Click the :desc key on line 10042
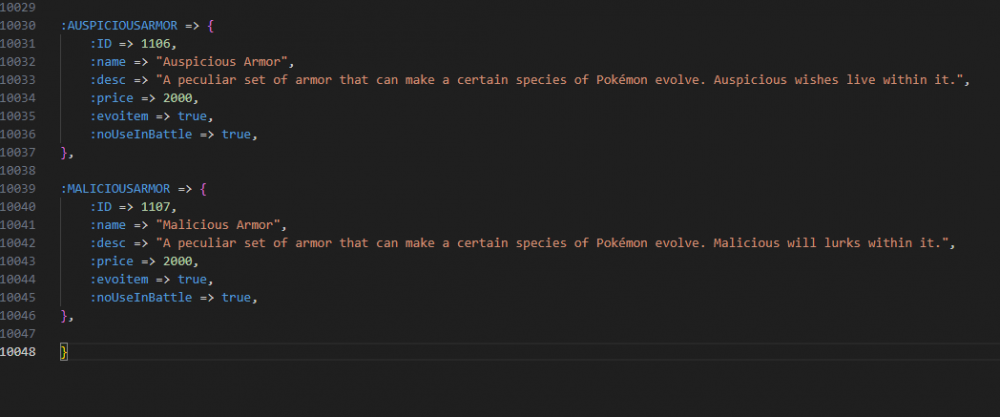 (108, 244)
